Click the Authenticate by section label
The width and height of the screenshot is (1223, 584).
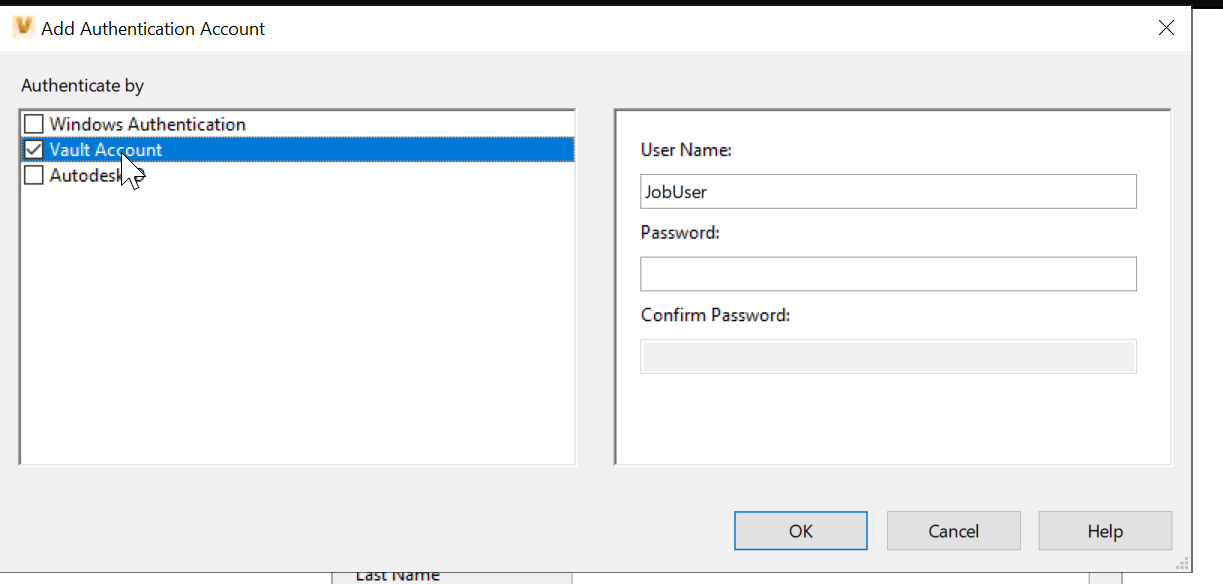[x=81, y=85]
